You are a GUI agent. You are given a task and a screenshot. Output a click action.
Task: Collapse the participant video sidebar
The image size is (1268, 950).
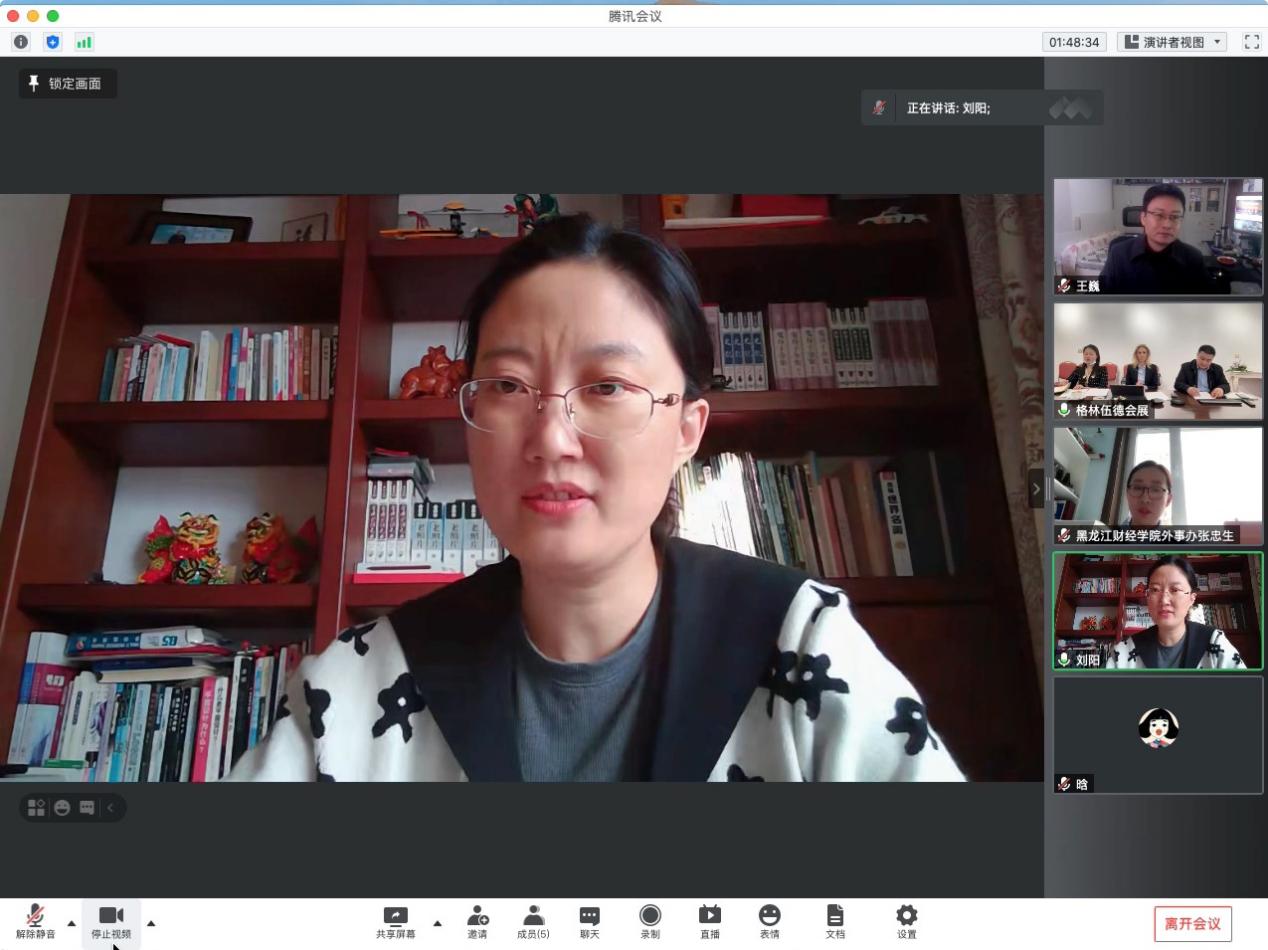(1036, 489)
